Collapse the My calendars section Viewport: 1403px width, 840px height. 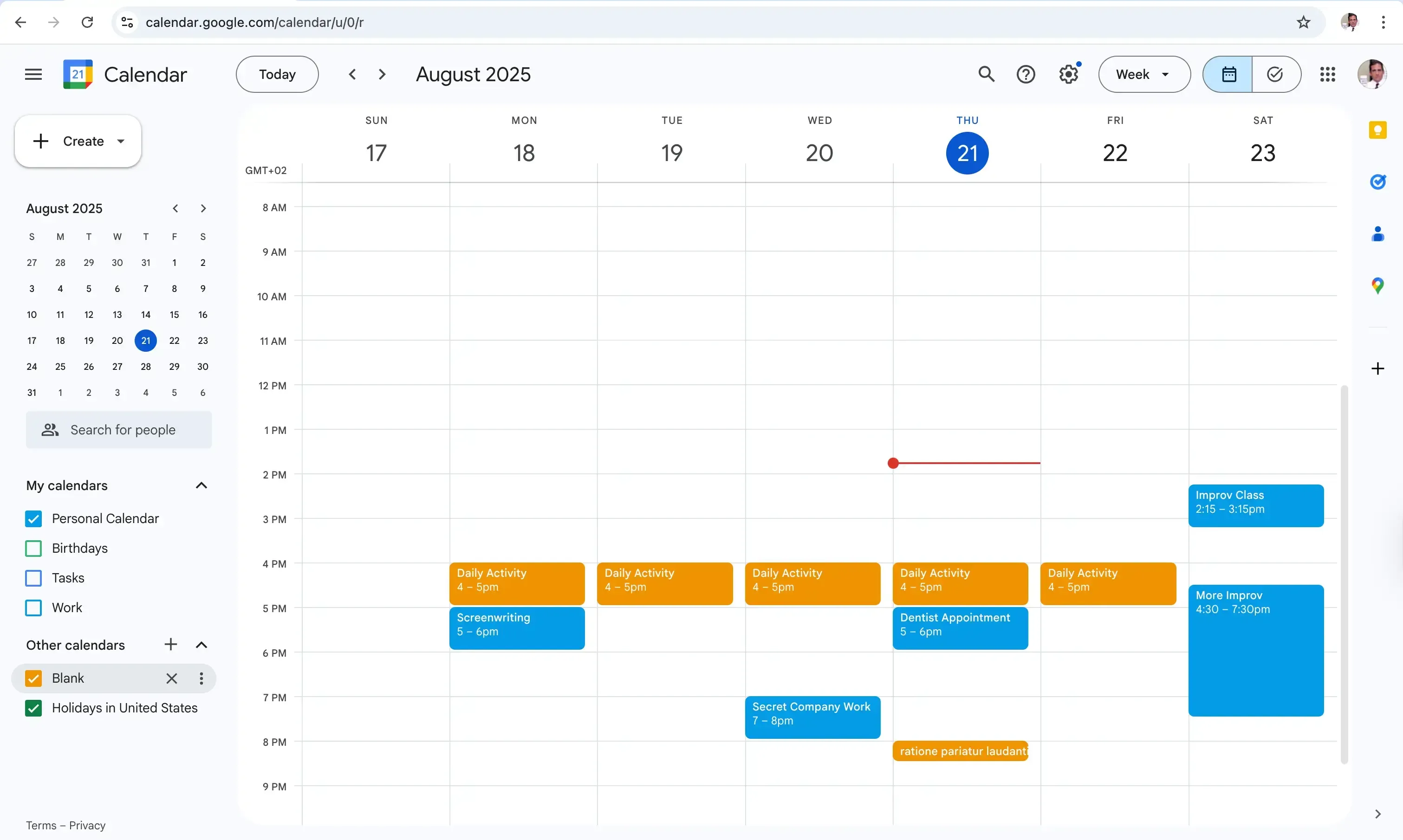201,485
